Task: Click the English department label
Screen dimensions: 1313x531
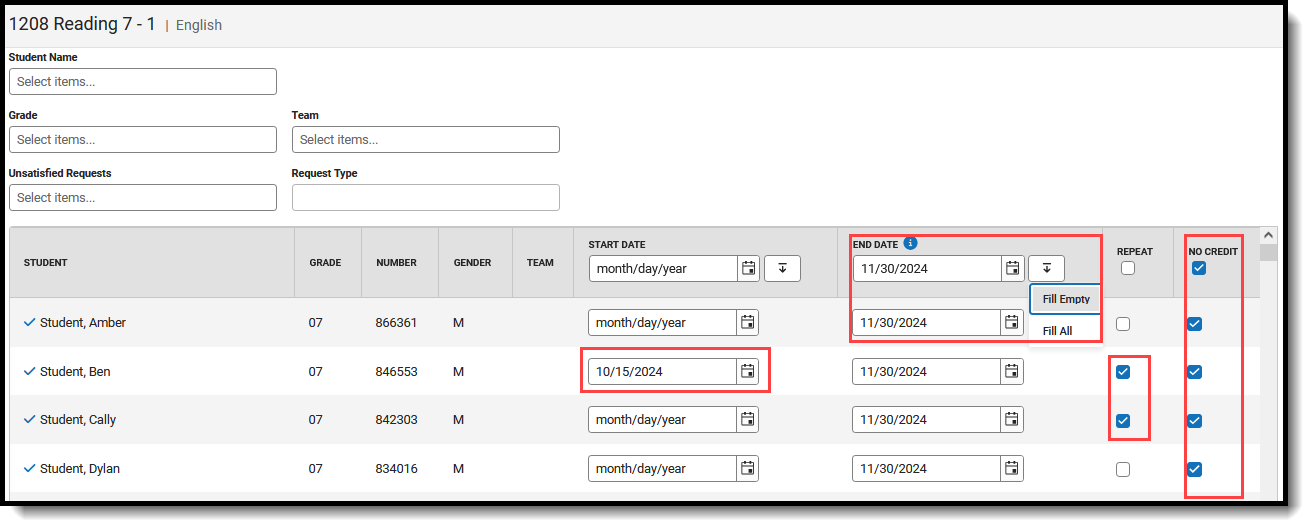Action: 199,25
